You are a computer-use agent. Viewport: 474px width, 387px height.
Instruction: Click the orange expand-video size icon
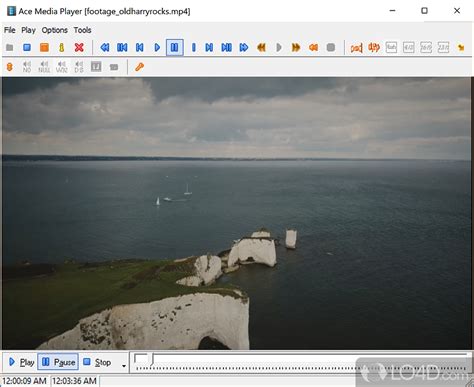coord(374,48)
